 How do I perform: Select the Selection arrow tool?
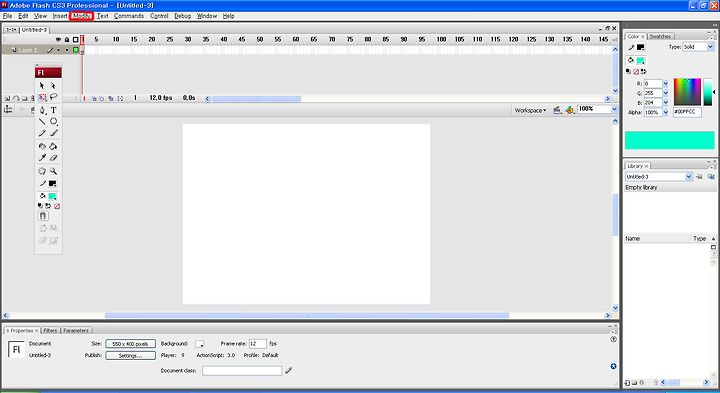[42, 85]
